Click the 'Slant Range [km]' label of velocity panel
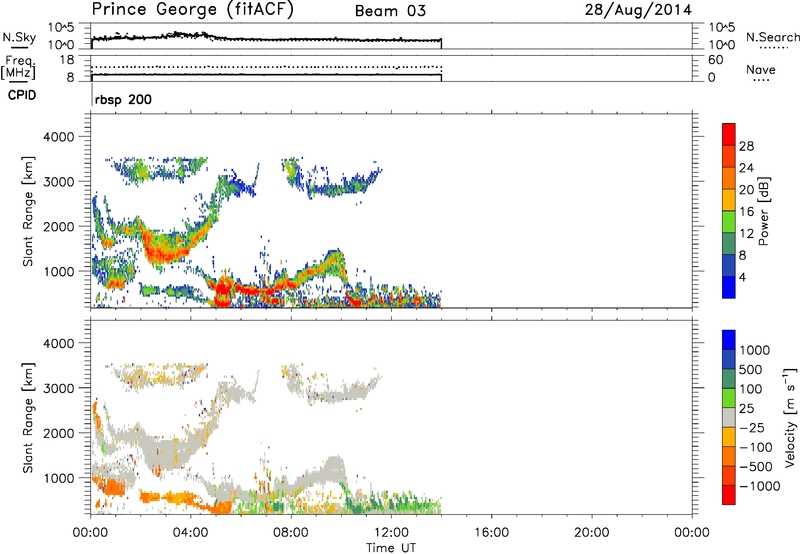 click(x=28, y=418)
